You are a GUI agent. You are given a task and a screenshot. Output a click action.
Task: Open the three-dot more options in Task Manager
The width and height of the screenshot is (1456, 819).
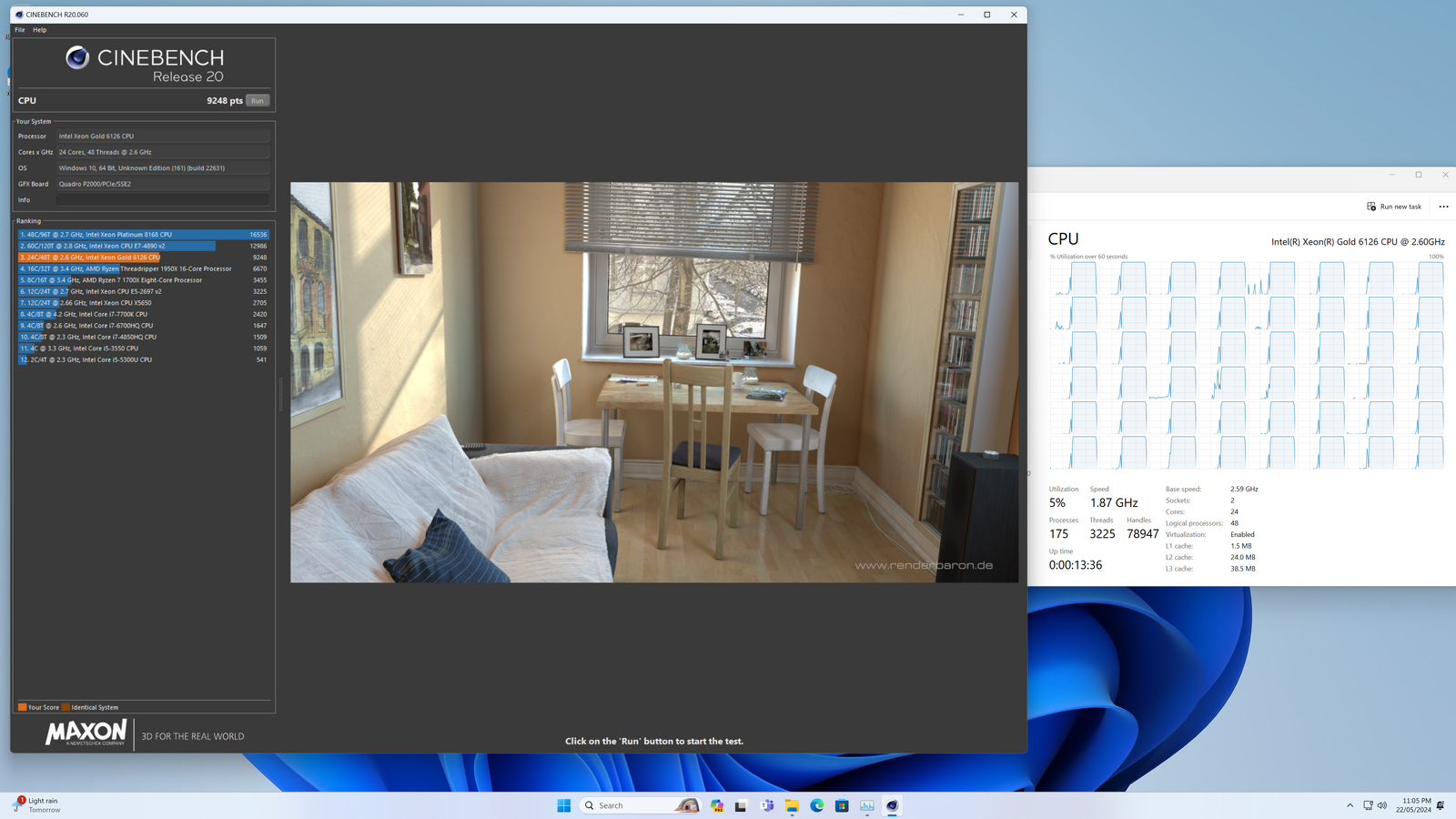(1443, 207)
